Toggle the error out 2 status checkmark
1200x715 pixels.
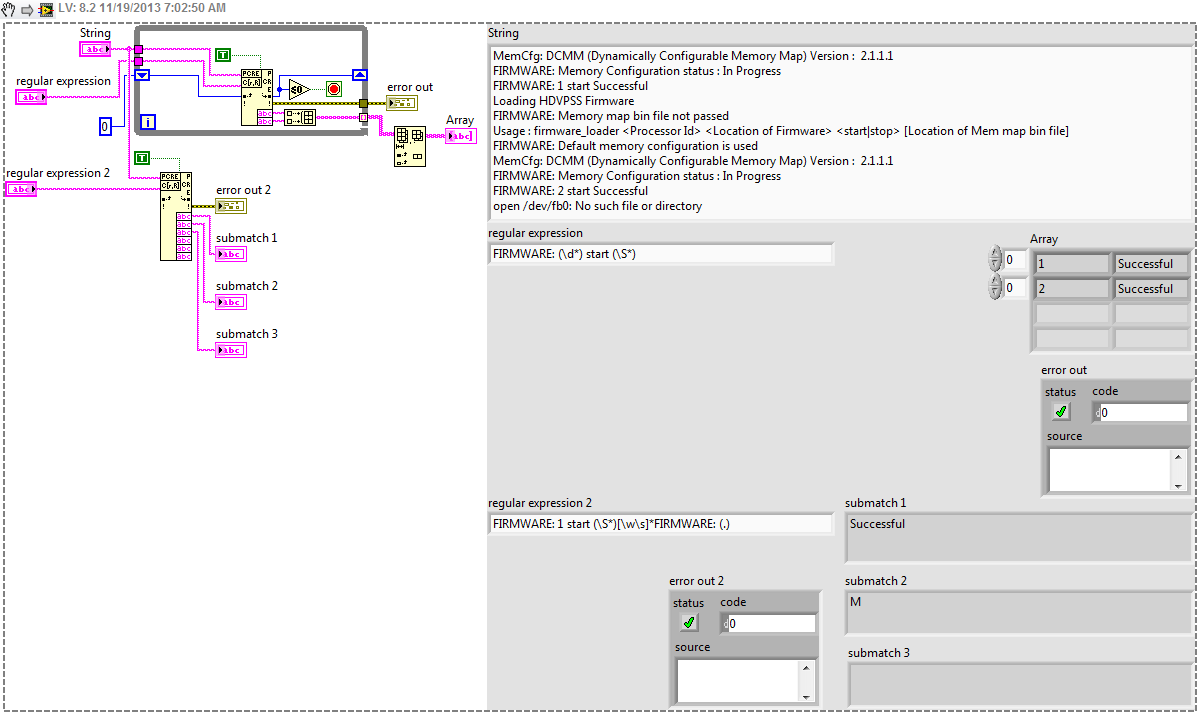(x=688, y=622)
